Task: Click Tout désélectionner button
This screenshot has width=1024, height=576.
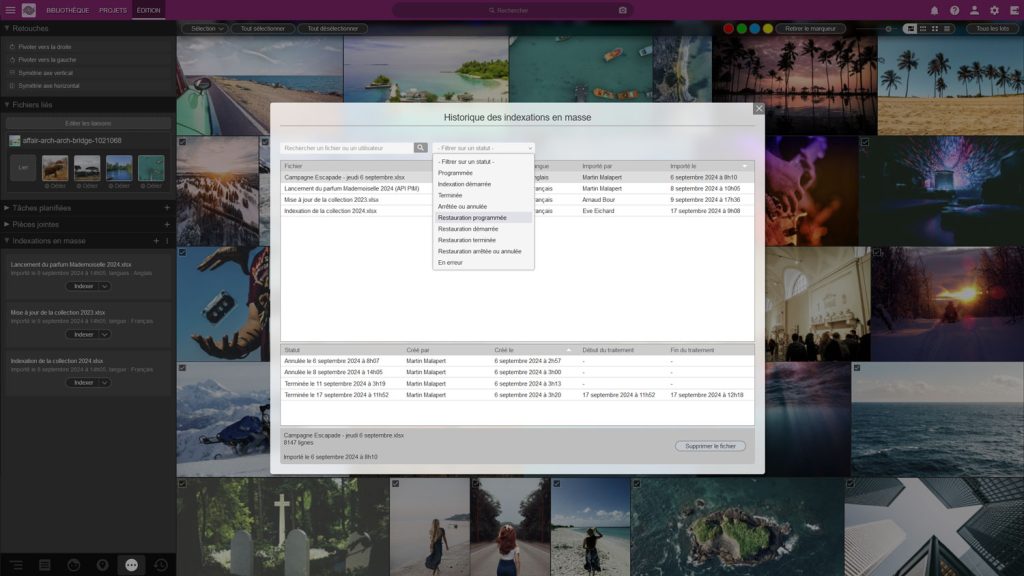Action: click(x=332, y=29)
